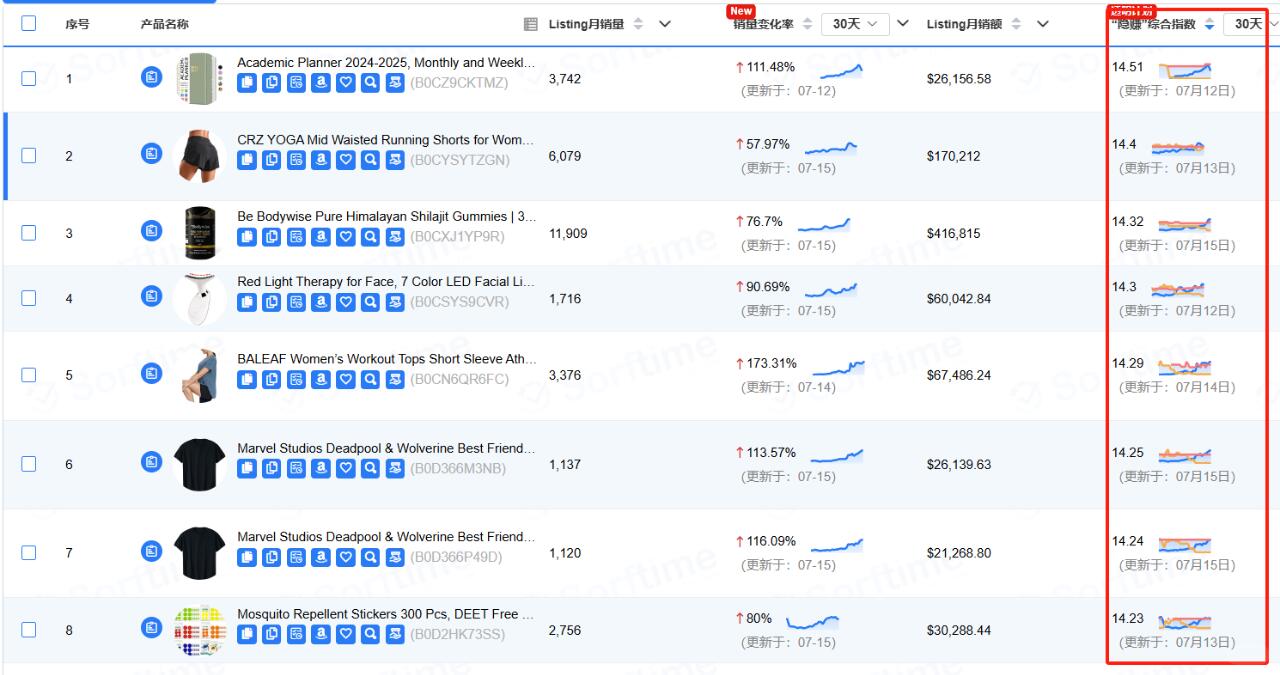The width and height of the screenshot is (1280, 675).
Task: Click Amazon icon beside ASIN B0D366M3NB
Action: pos(321,468)
